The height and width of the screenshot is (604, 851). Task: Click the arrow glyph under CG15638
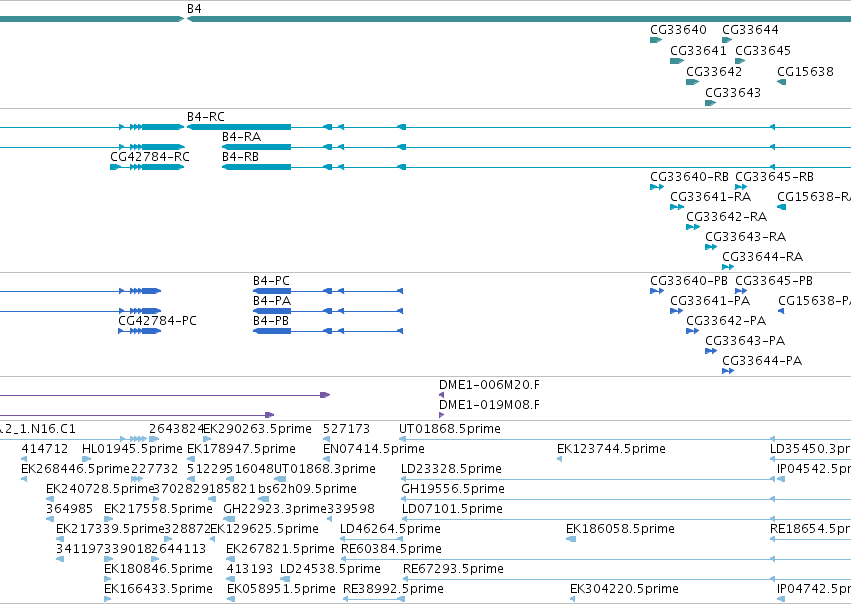(782, 82)
